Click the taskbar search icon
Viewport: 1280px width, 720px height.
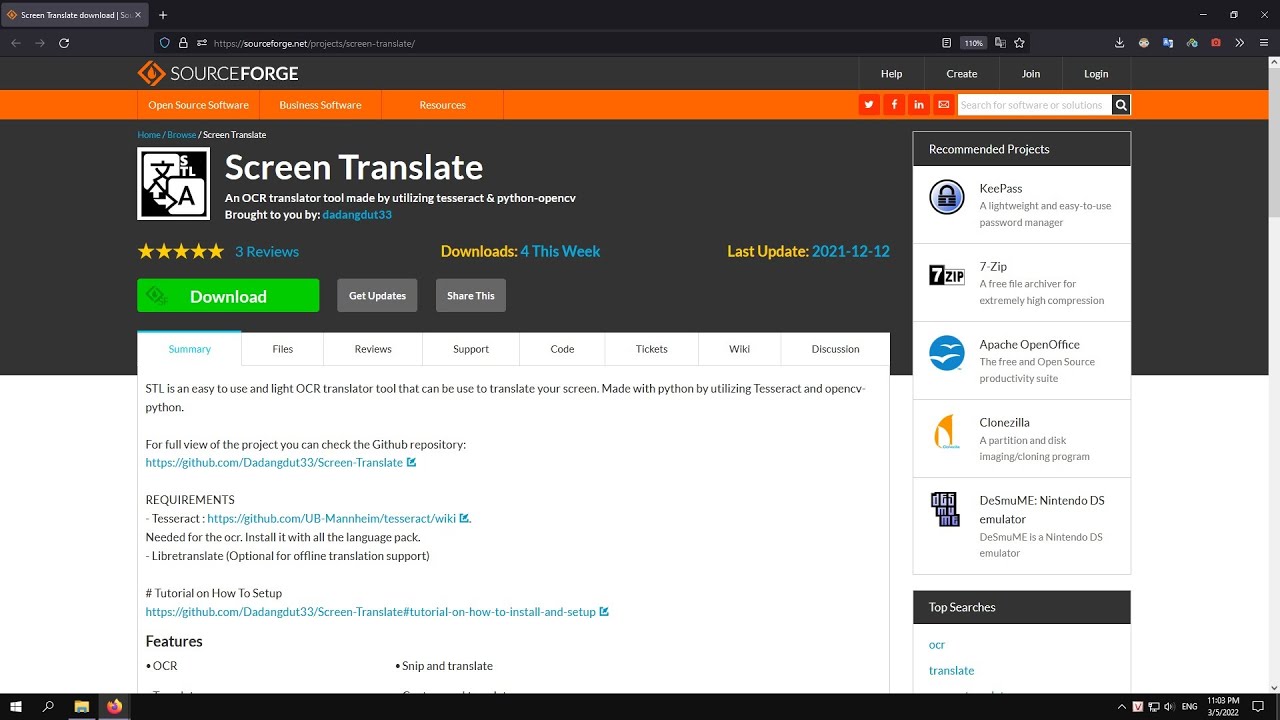(x=48, y=706)
